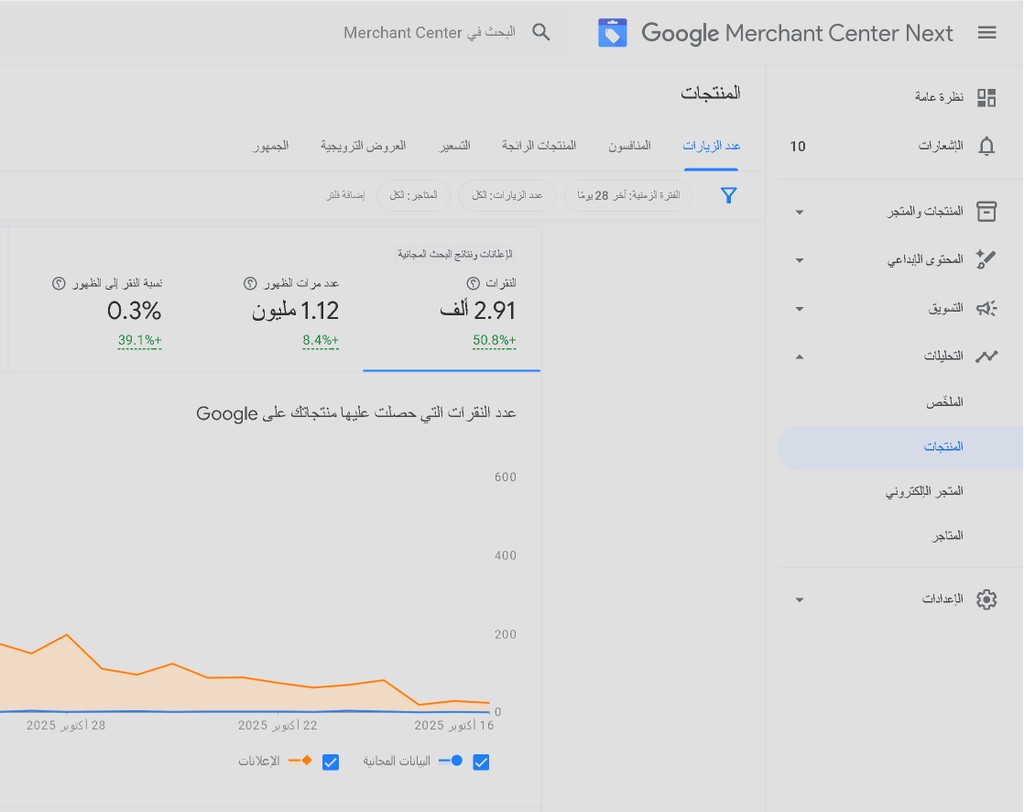Click the search magnifier icon

pos(541,32)
